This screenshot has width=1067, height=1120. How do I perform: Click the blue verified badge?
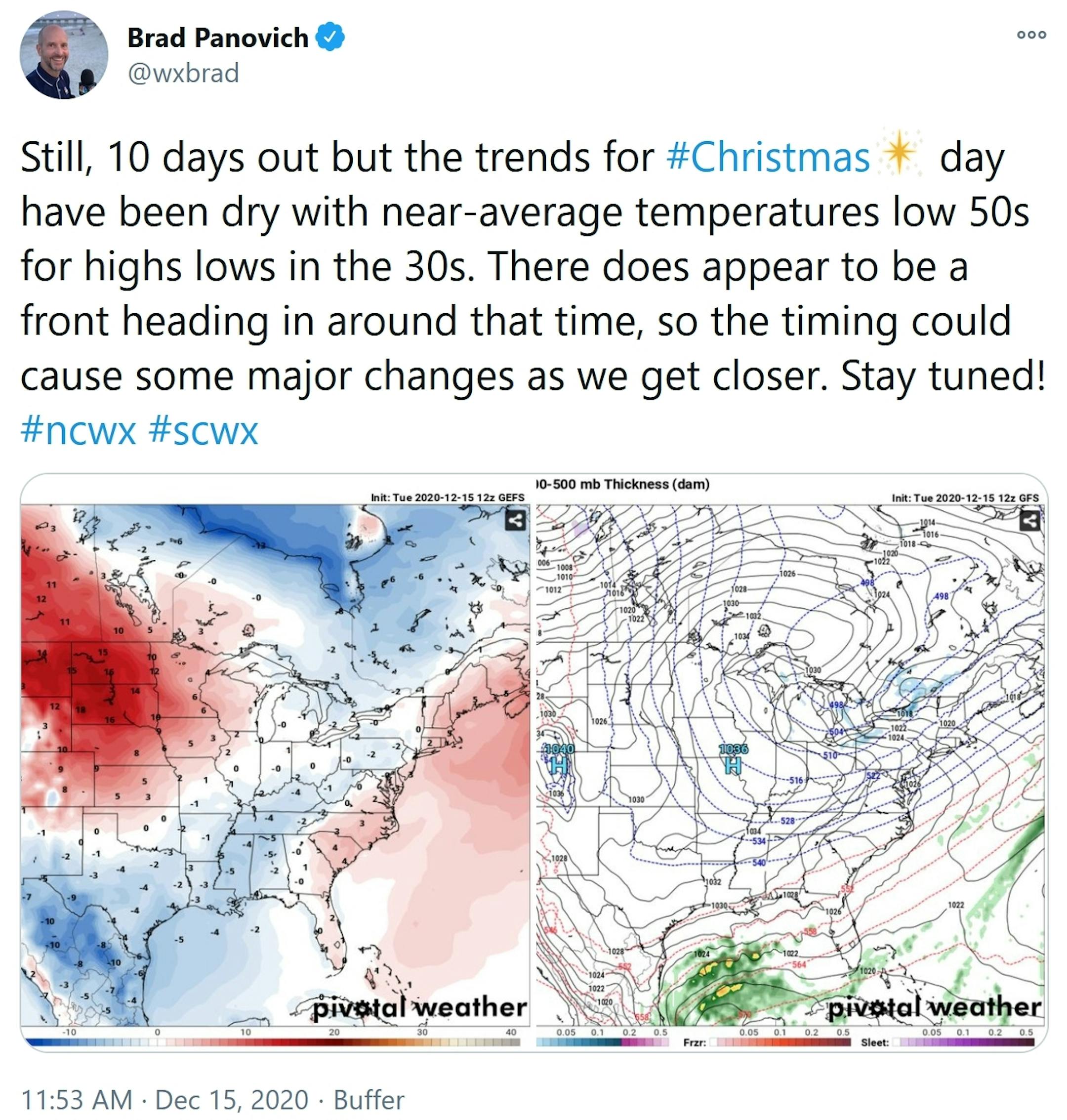point(330,38)
